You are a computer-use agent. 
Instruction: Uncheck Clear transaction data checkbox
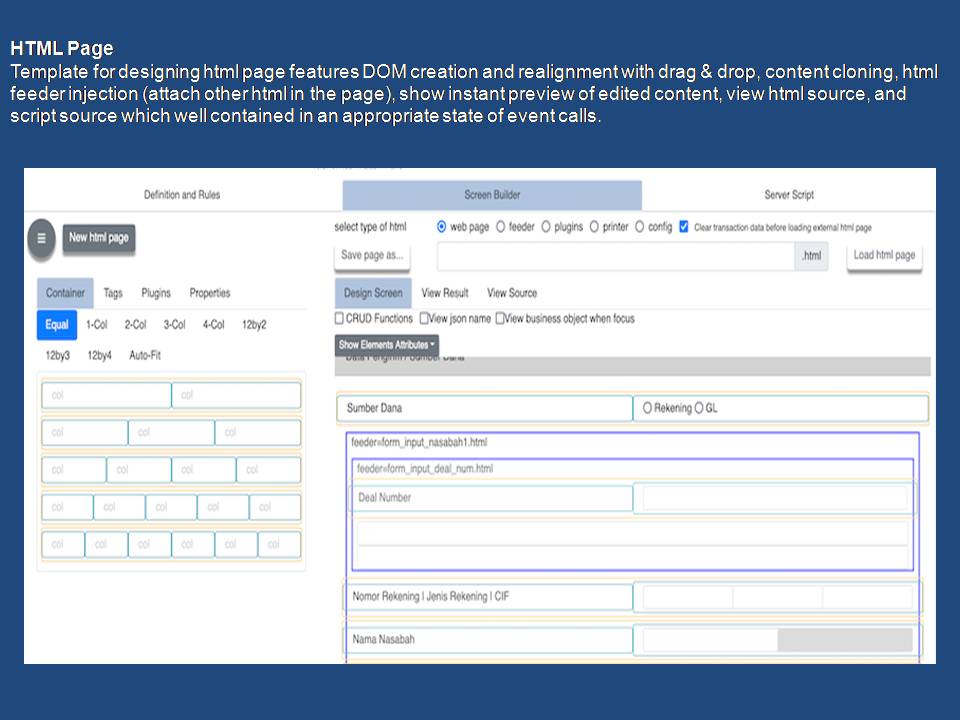pos(684,227)
